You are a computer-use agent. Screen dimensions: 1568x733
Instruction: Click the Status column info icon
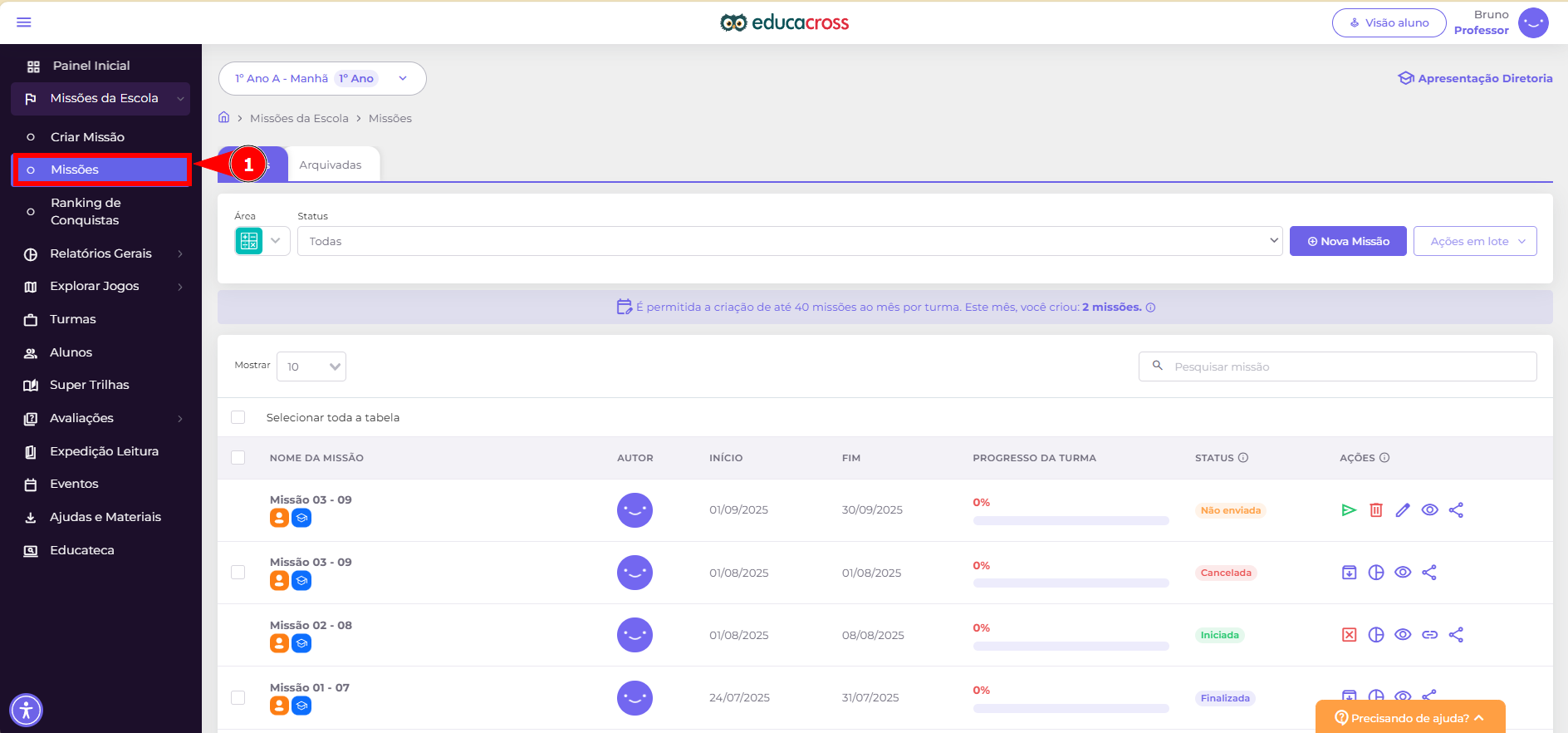(1243, 458)
